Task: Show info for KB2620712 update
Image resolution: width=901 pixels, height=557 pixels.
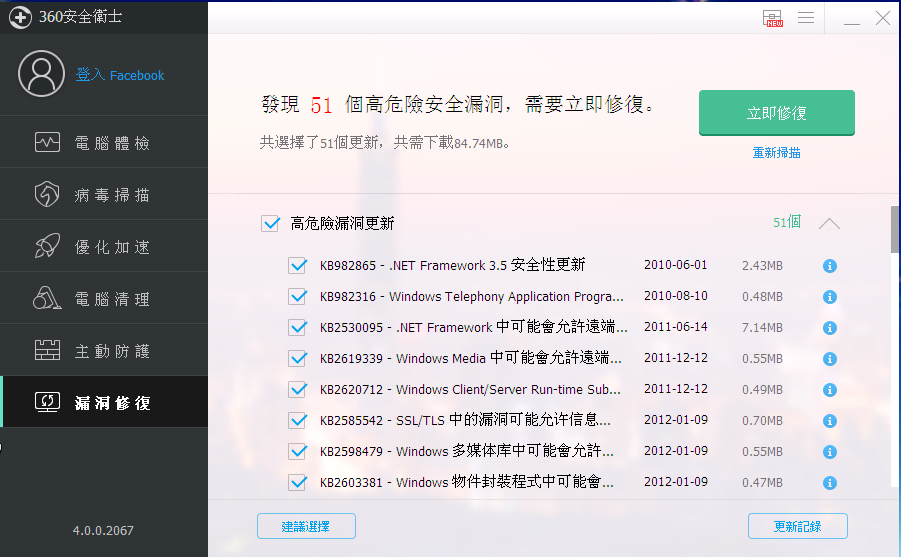Action: pyautogui.click(x=829, y=390)
